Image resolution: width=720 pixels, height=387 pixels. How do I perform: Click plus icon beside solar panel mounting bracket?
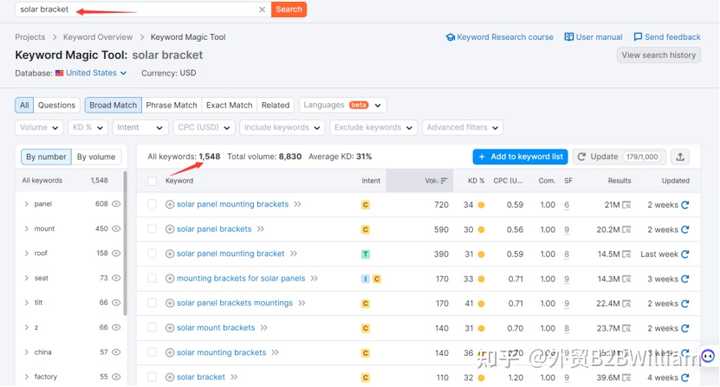pyautogui.click(x=169, y=254)
